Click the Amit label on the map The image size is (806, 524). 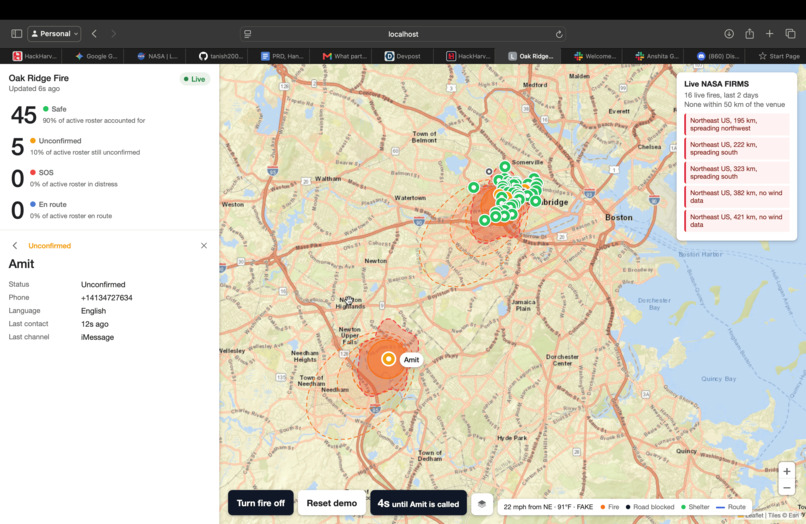[411, 359]
